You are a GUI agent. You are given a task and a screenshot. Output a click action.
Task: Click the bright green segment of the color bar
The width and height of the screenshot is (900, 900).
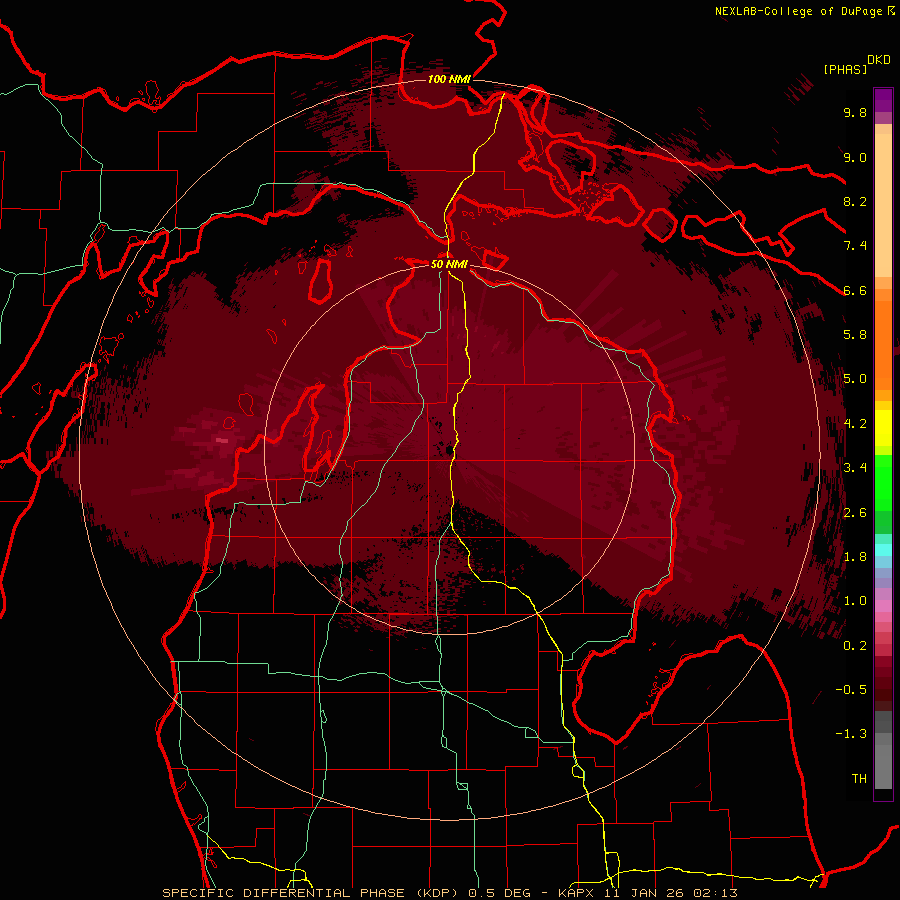click(x=883, y=482)
